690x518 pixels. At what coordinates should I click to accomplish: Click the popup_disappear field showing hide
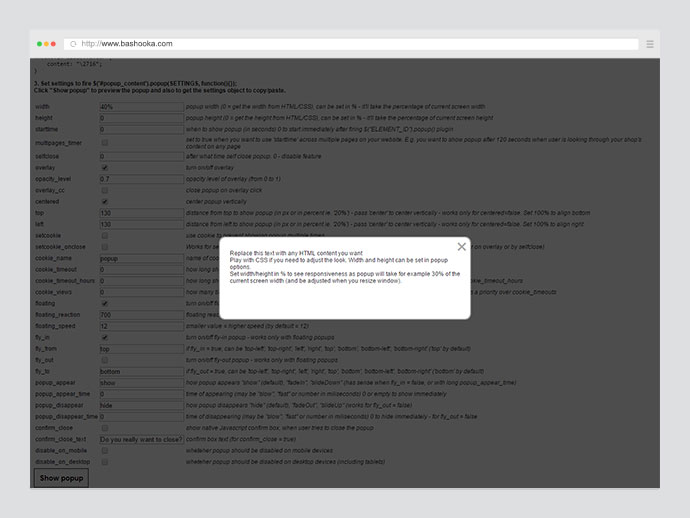click(141, 405)
